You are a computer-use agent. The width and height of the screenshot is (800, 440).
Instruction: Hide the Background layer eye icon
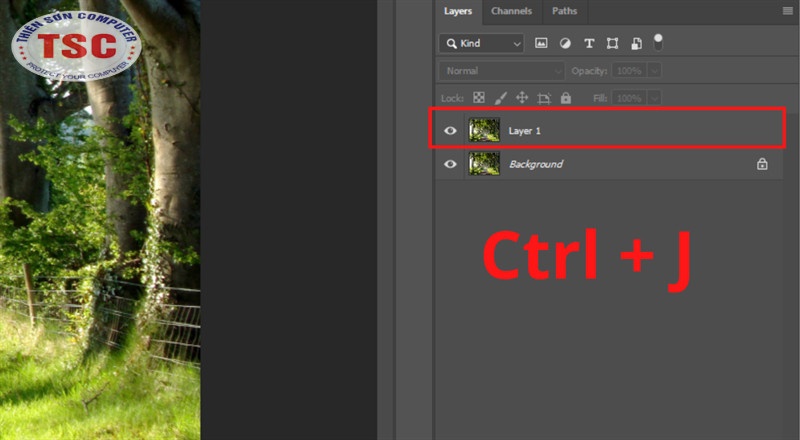click(451, 164)
